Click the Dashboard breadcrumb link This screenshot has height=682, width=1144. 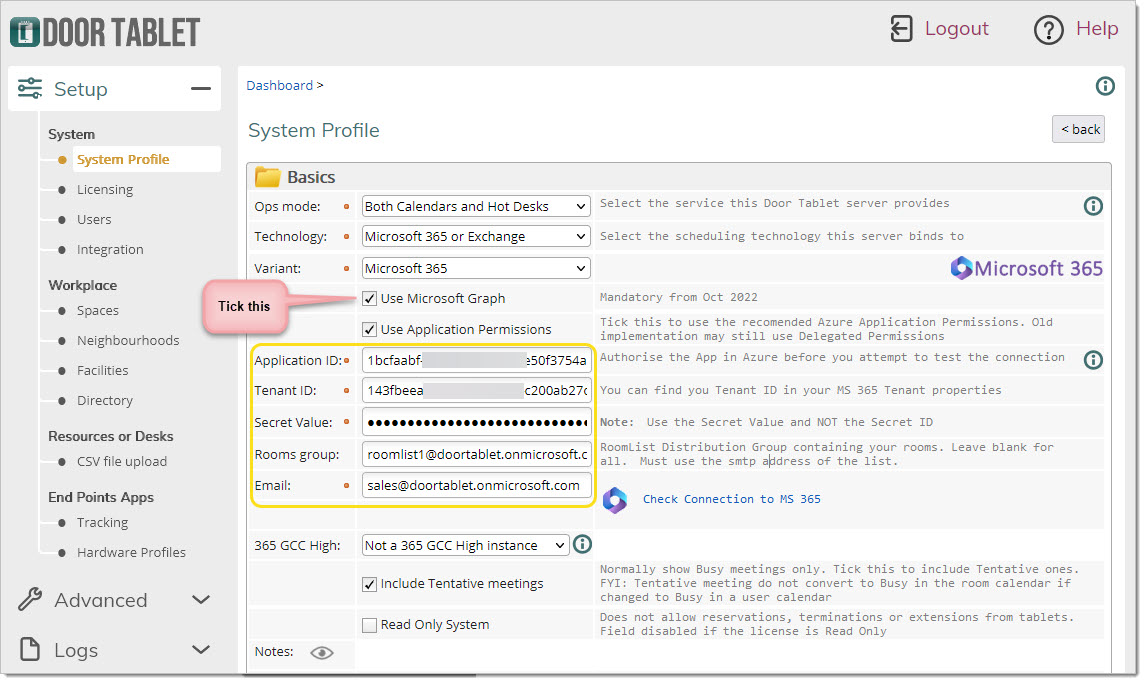(279, 85)
